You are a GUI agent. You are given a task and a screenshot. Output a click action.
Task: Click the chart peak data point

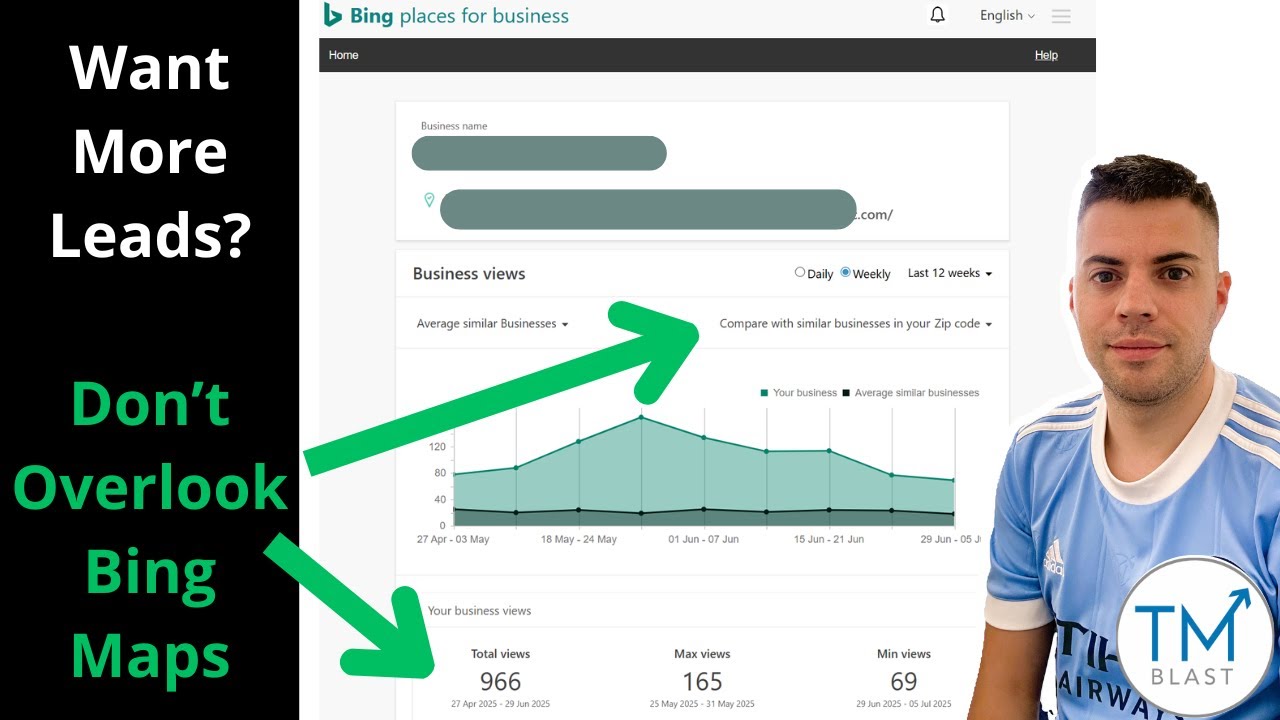tap(641, 417)
